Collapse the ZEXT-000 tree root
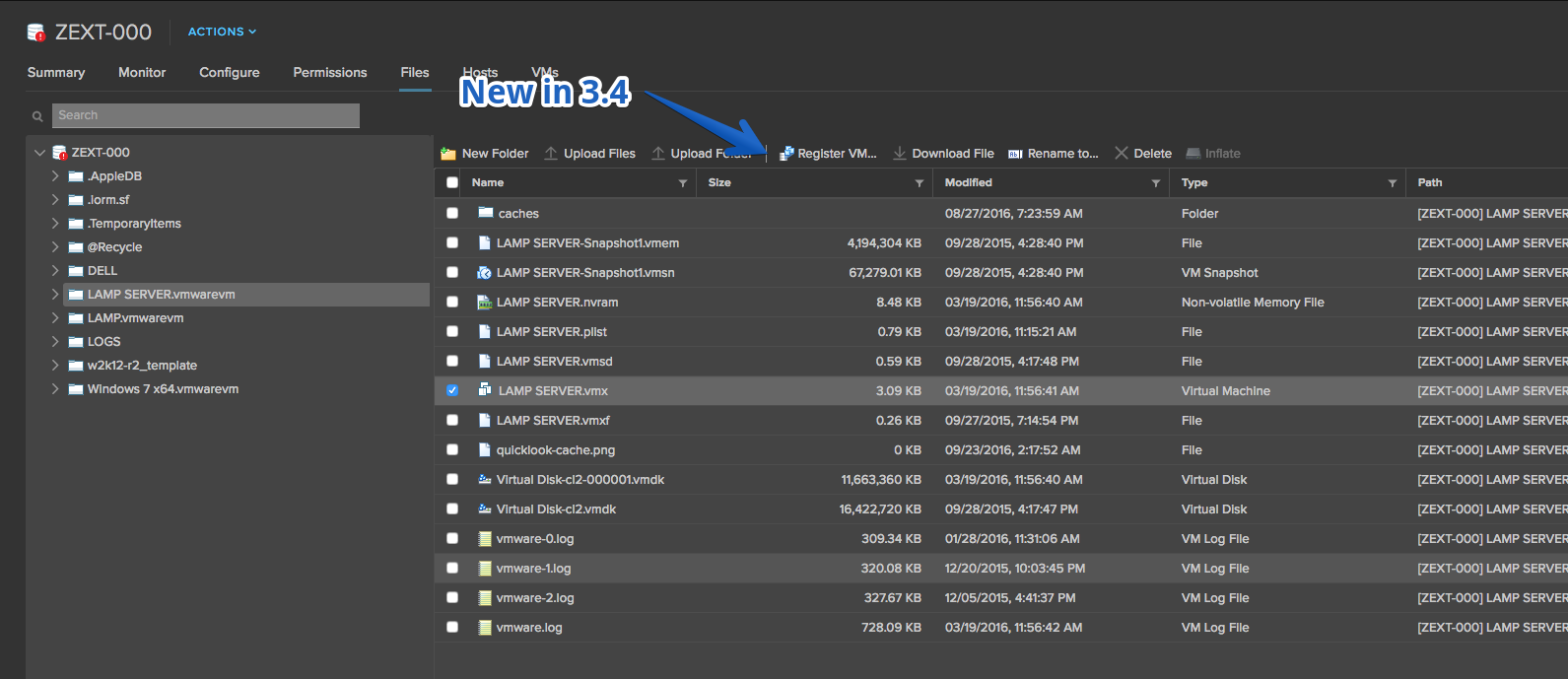This screenshot has height=679, width=1568. 40,153
